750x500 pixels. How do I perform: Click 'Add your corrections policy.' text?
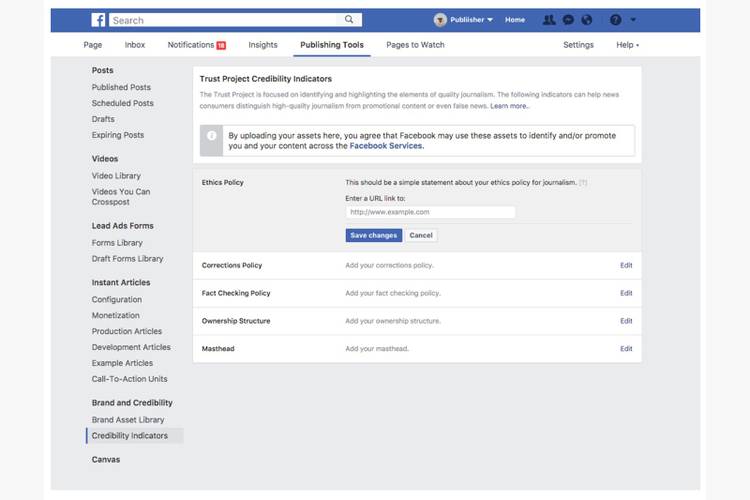tap(389, 266)
